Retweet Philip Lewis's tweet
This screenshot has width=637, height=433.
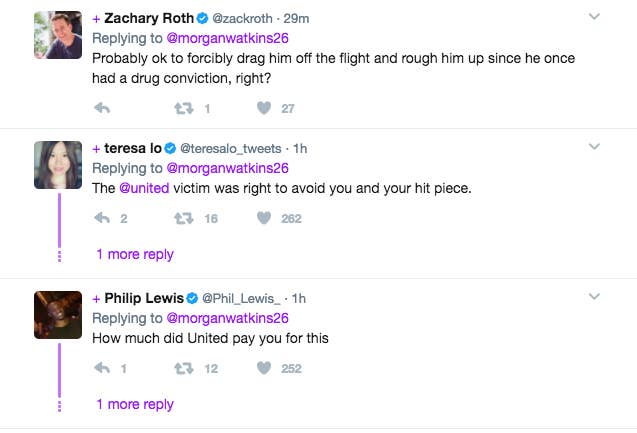(184, 368)
